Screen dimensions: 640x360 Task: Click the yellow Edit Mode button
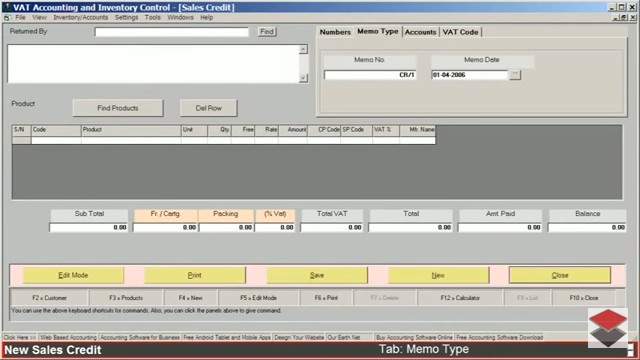tap(73, 275)
